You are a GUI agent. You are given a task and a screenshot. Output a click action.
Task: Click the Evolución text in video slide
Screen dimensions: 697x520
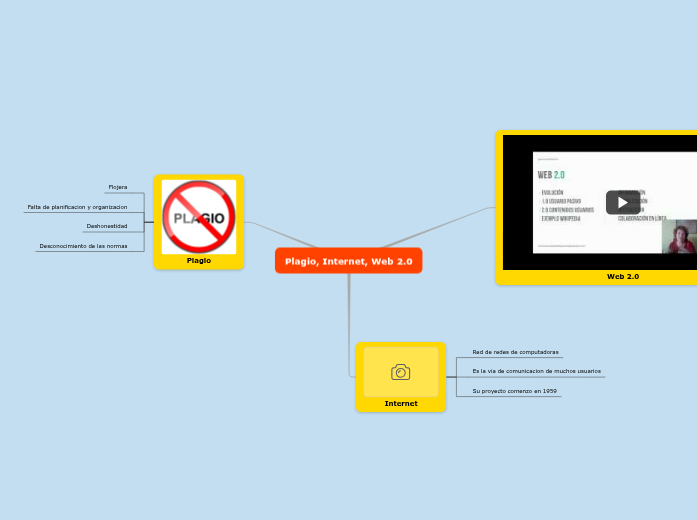pos(553,192)
